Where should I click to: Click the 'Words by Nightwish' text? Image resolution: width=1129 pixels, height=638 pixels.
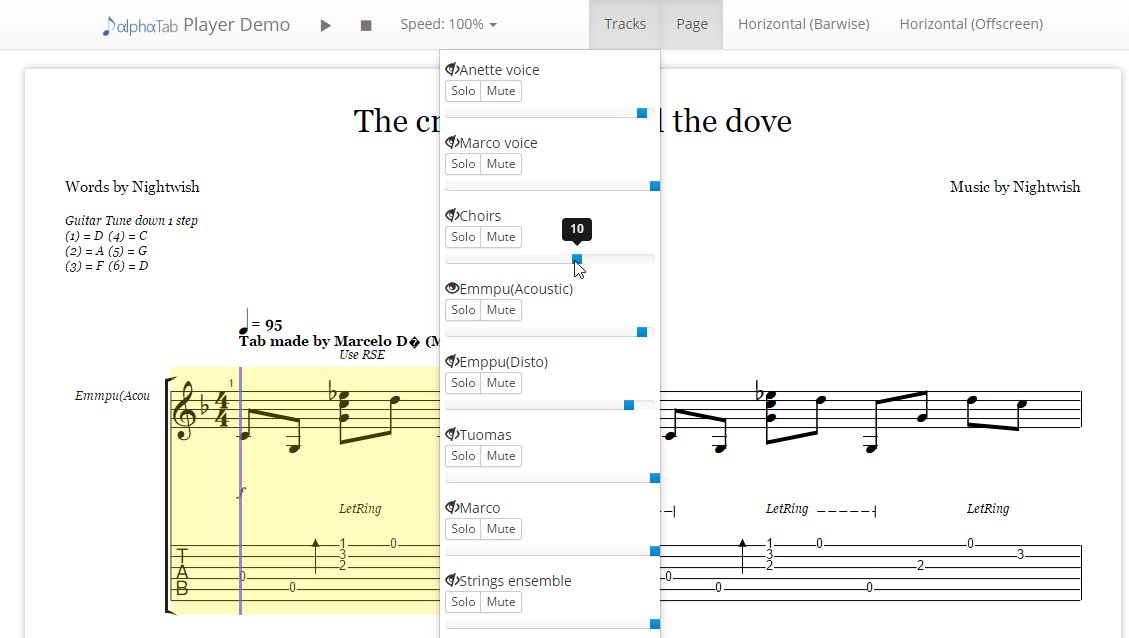(x=132, y=187)
